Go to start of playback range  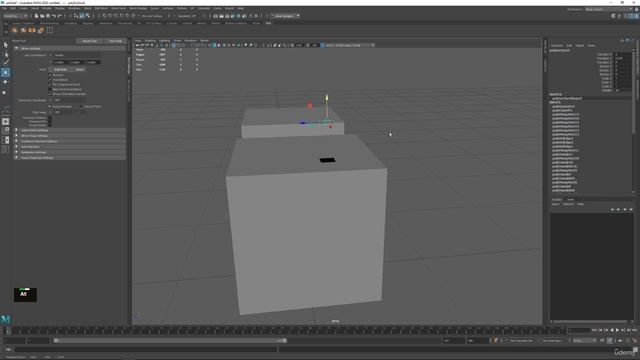(x=594, y=330)
